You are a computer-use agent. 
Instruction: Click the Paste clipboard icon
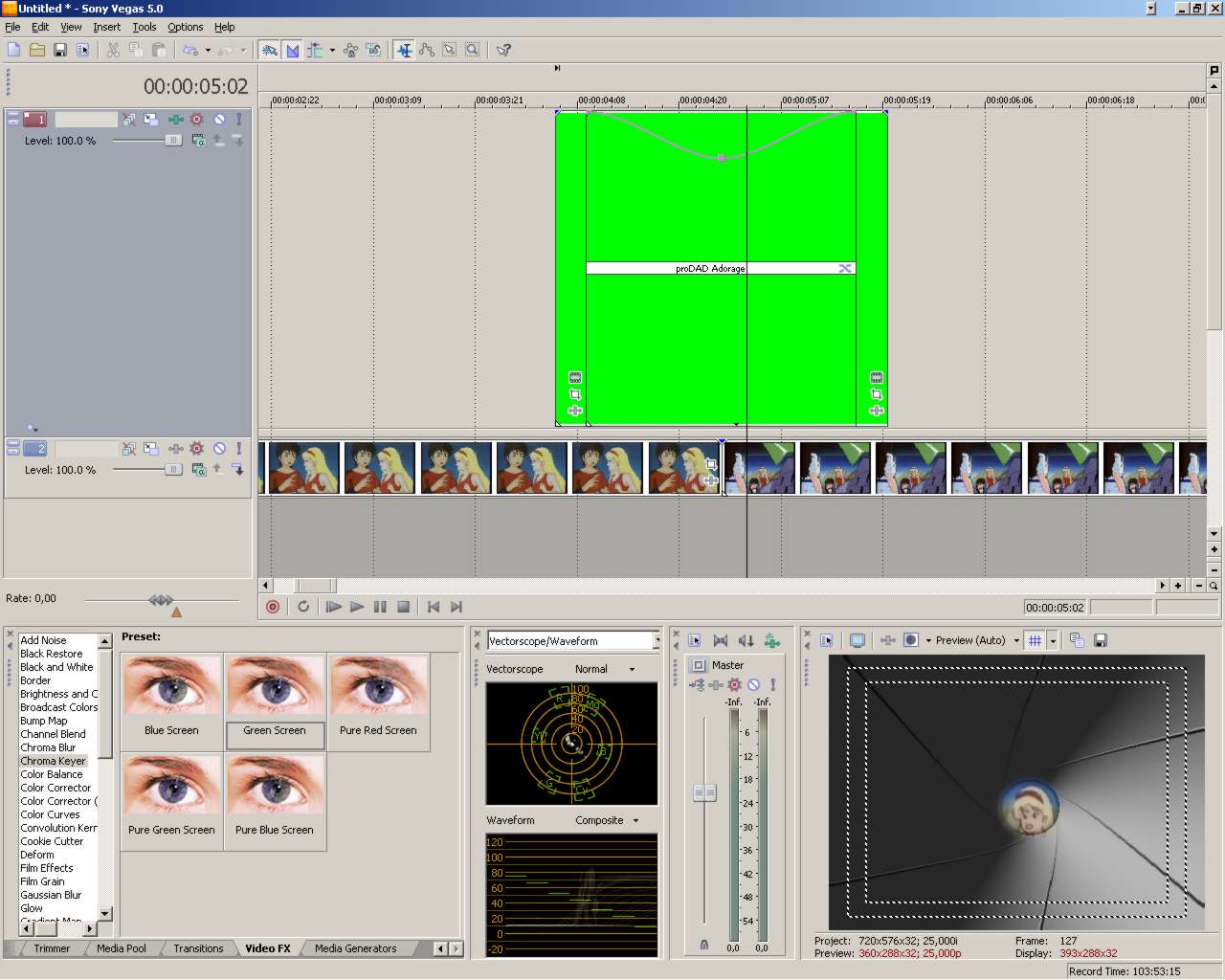click(159, 50)
